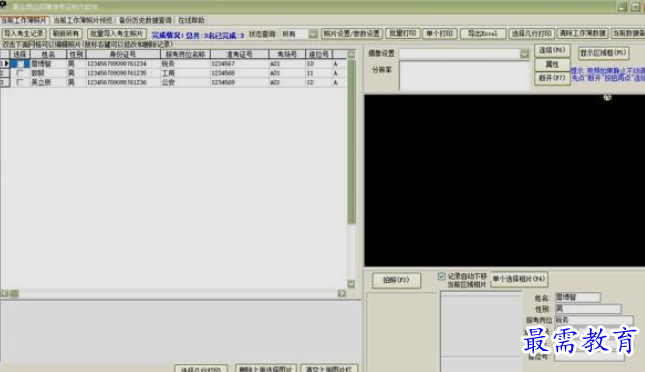Click the 报考岗位 input field
Viewport: 645px width, 372px height.
594,320
